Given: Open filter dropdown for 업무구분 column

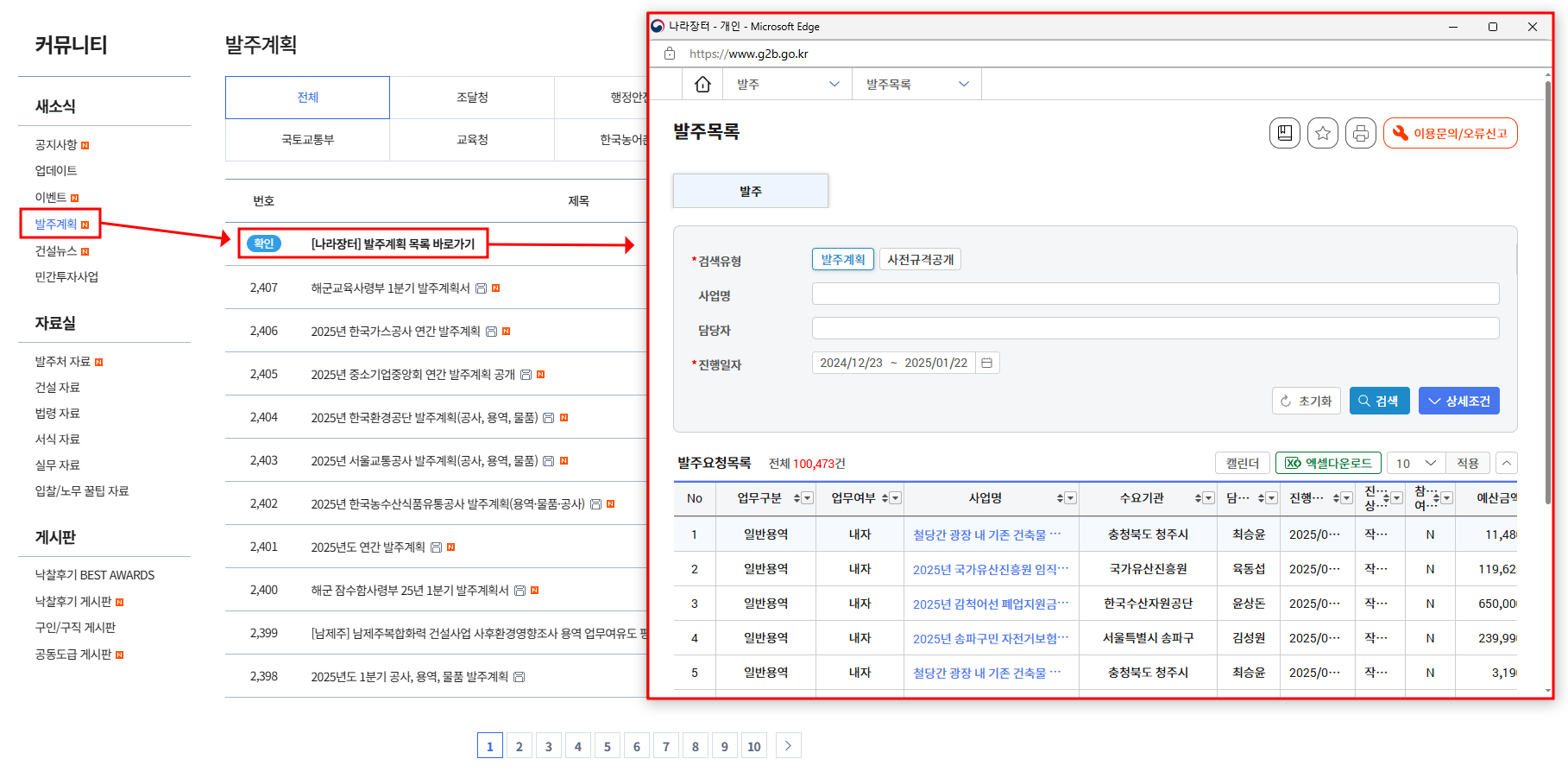Looking at the screenshot, I should (x=808, y=498).
